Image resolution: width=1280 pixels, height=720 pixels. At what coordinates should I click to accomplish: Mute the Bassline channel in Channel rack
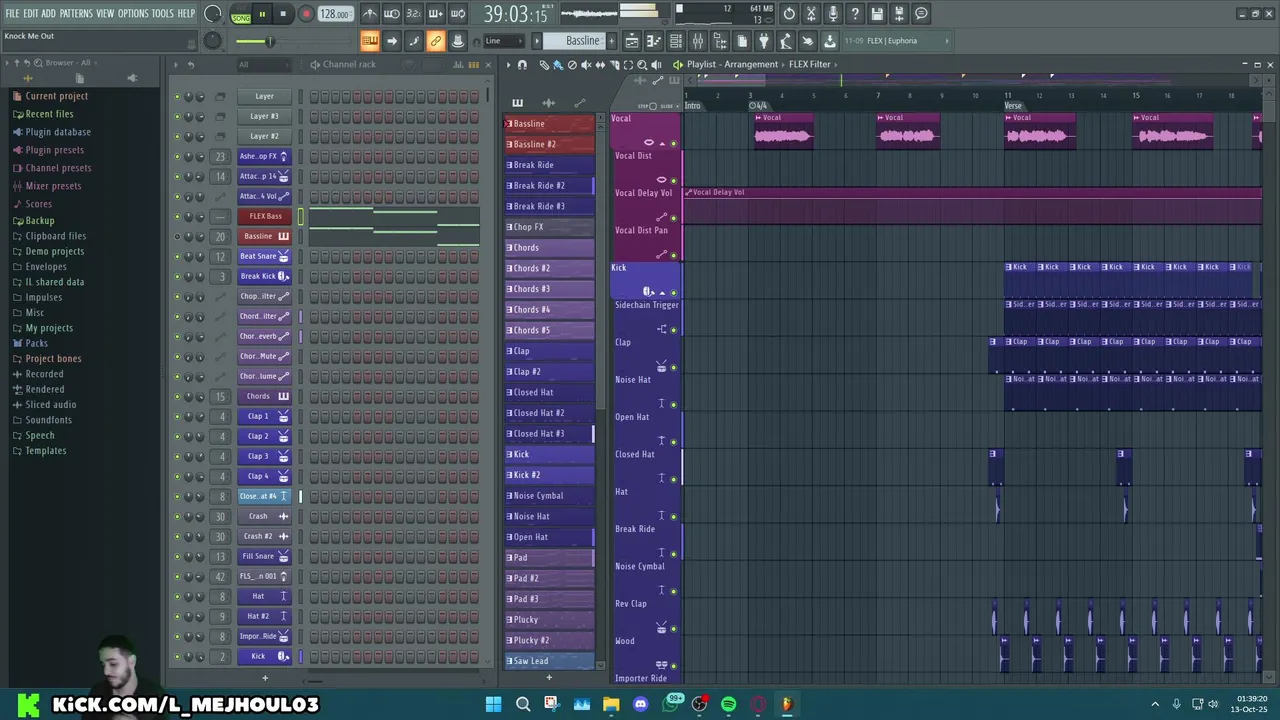coord(177,237)
